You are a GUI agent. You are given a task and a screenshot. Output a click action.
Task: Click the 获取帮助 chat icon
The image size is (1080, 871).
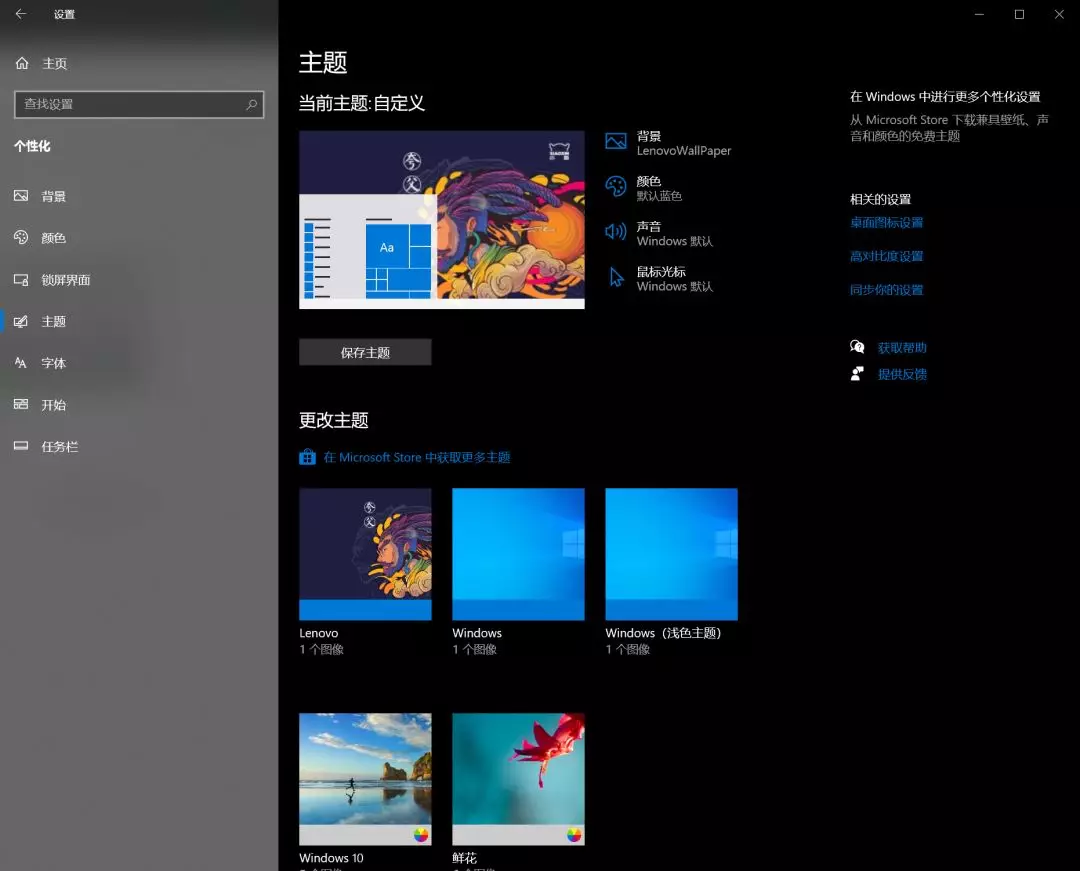coord(857,347)
